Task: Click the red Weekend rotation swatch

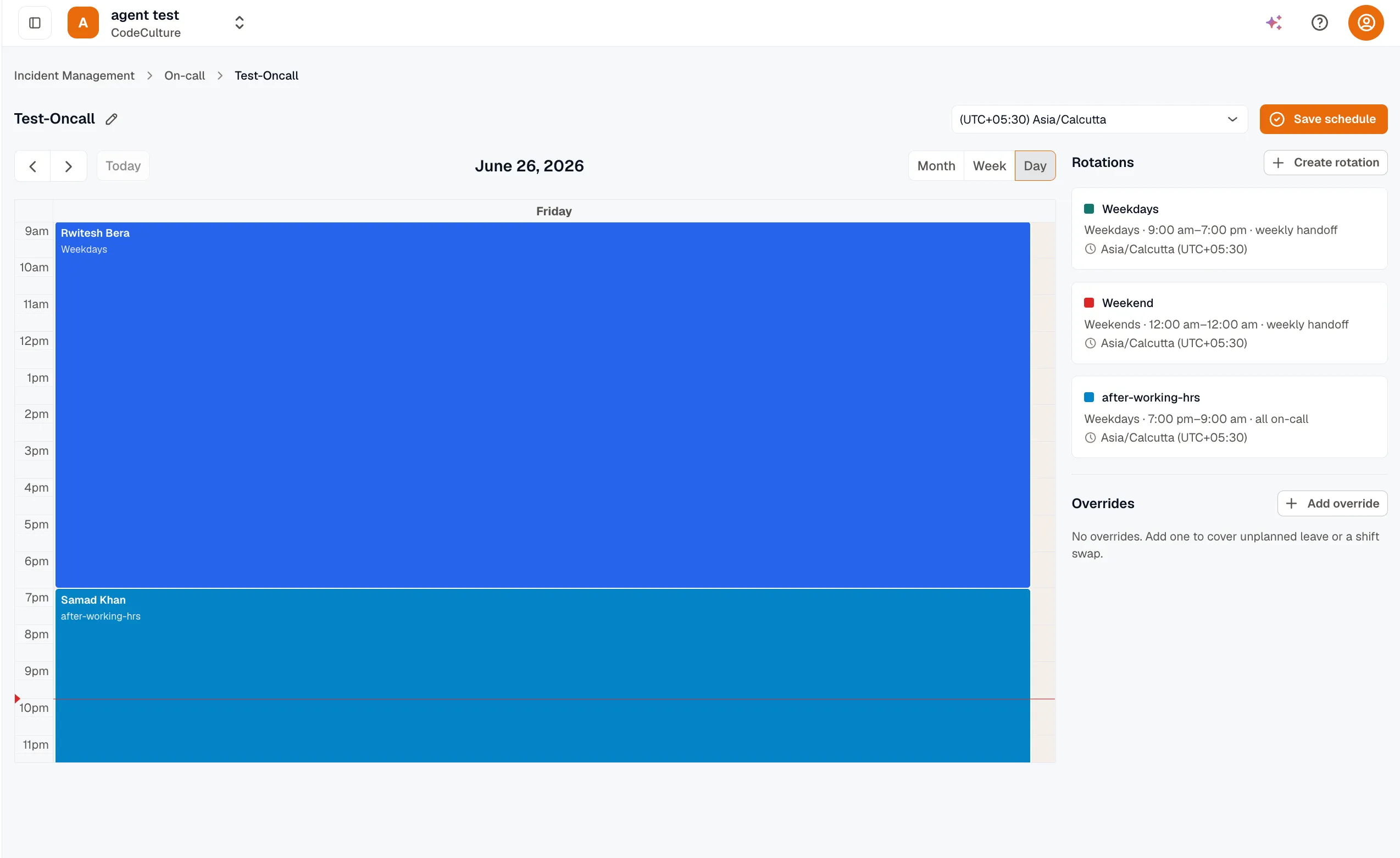Action: click(1088, 303)
